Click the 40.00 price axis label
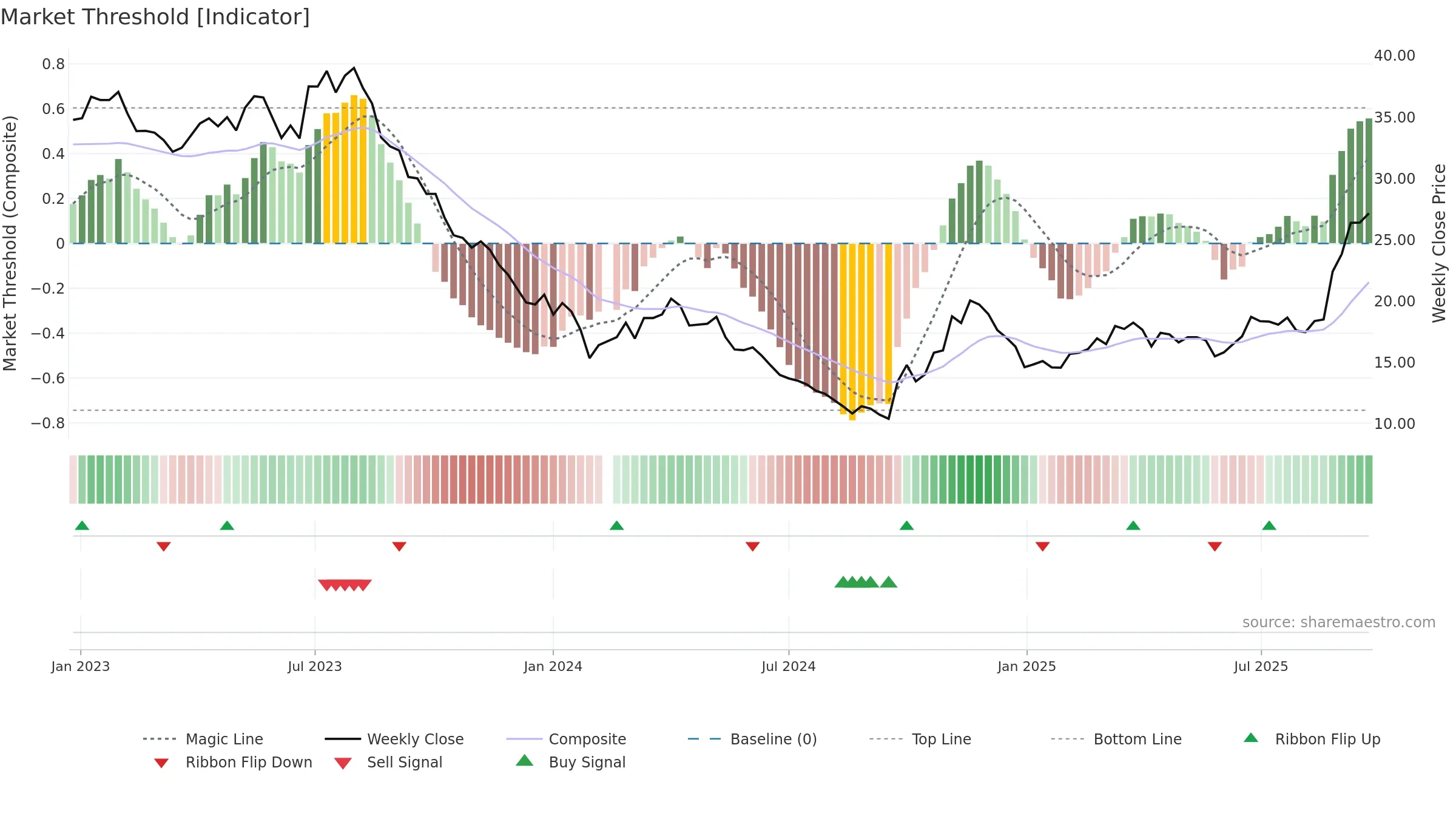1456x819 pixels. [x=1395, y=56]
